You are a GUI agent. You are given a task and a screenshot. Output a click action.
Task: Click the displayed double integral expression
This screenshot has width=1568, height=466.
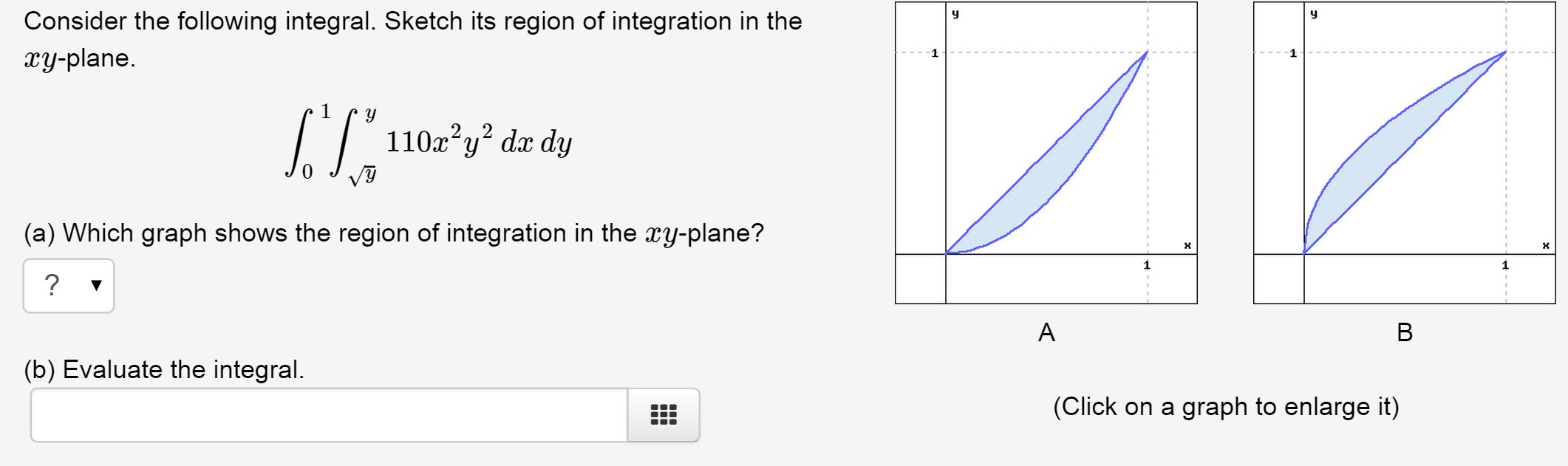tap(429, 145)
